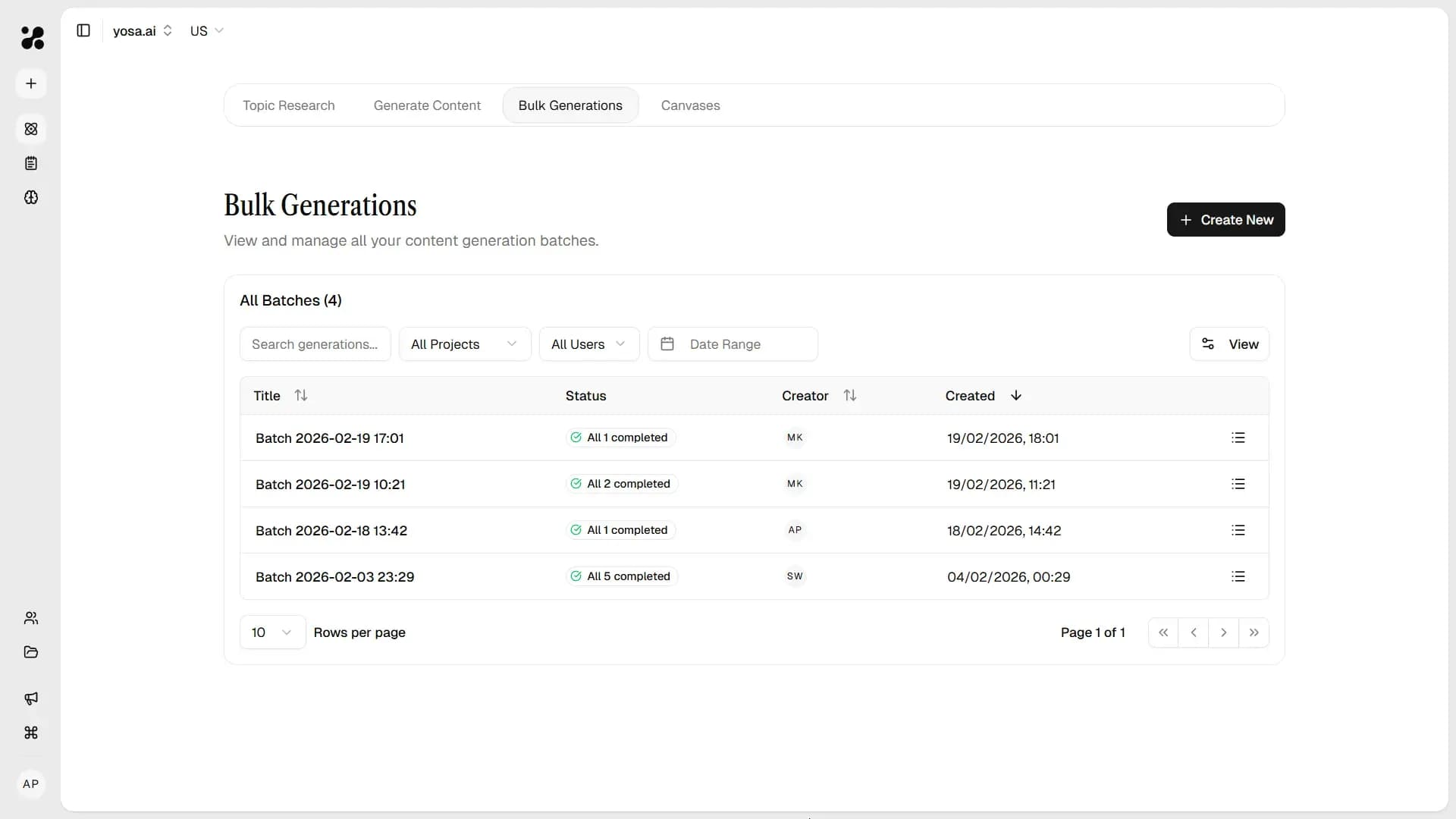Open row actions for Batch 2026-02-19 17:01
1456x819 pixels.
coord(1239,438)
